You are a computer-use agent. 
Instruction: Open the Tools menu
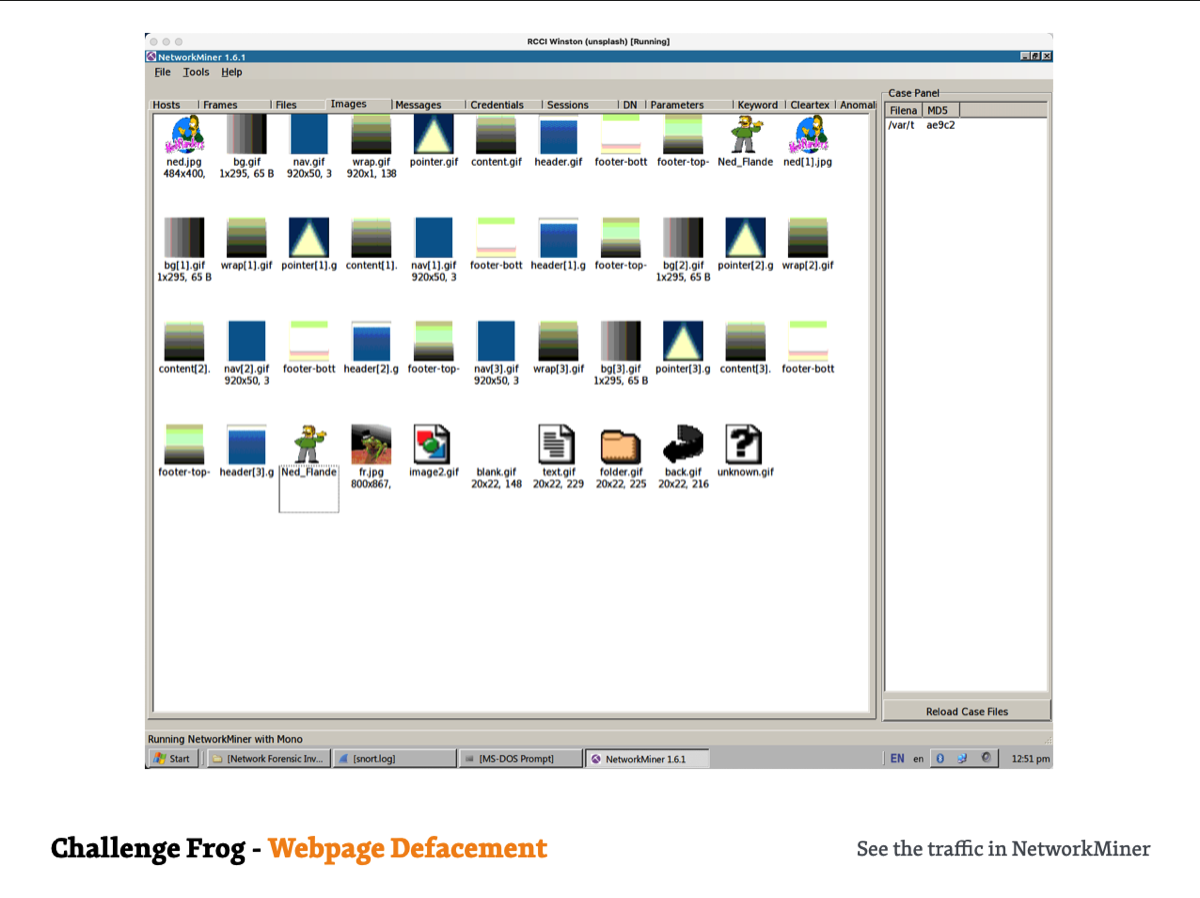(196, 72)
